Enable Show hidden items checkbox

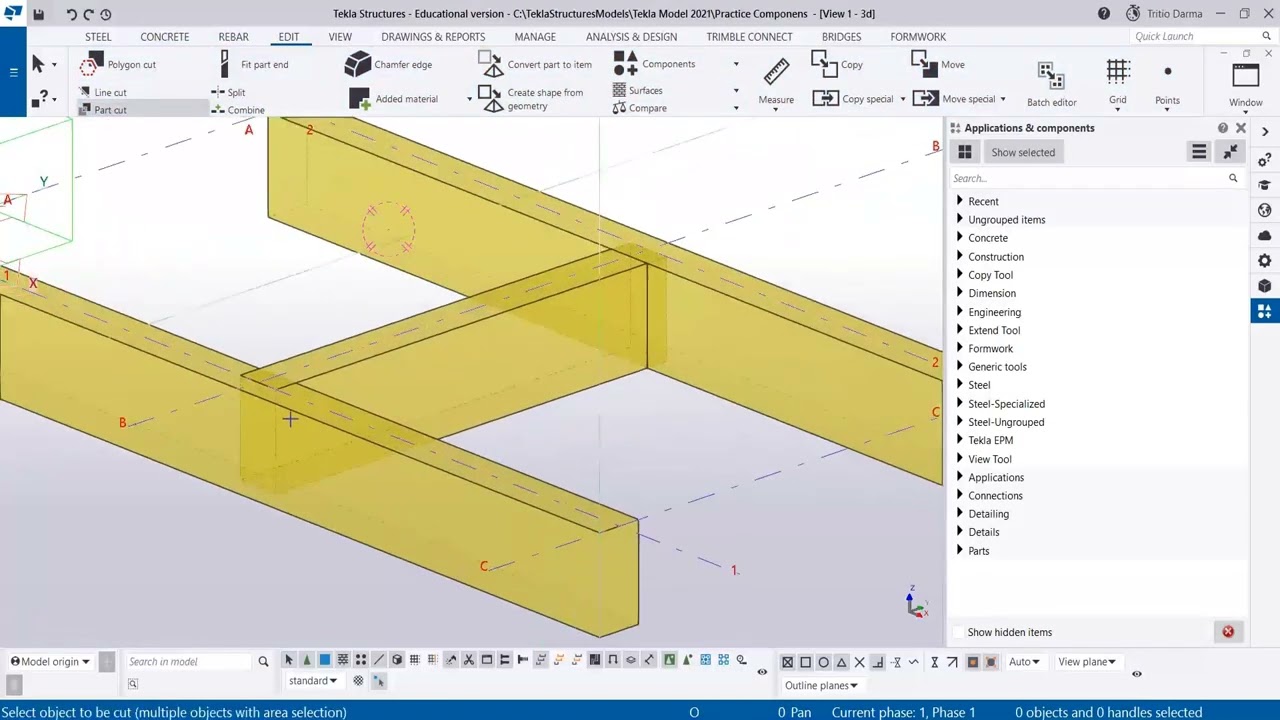click(x=958, y=632)
